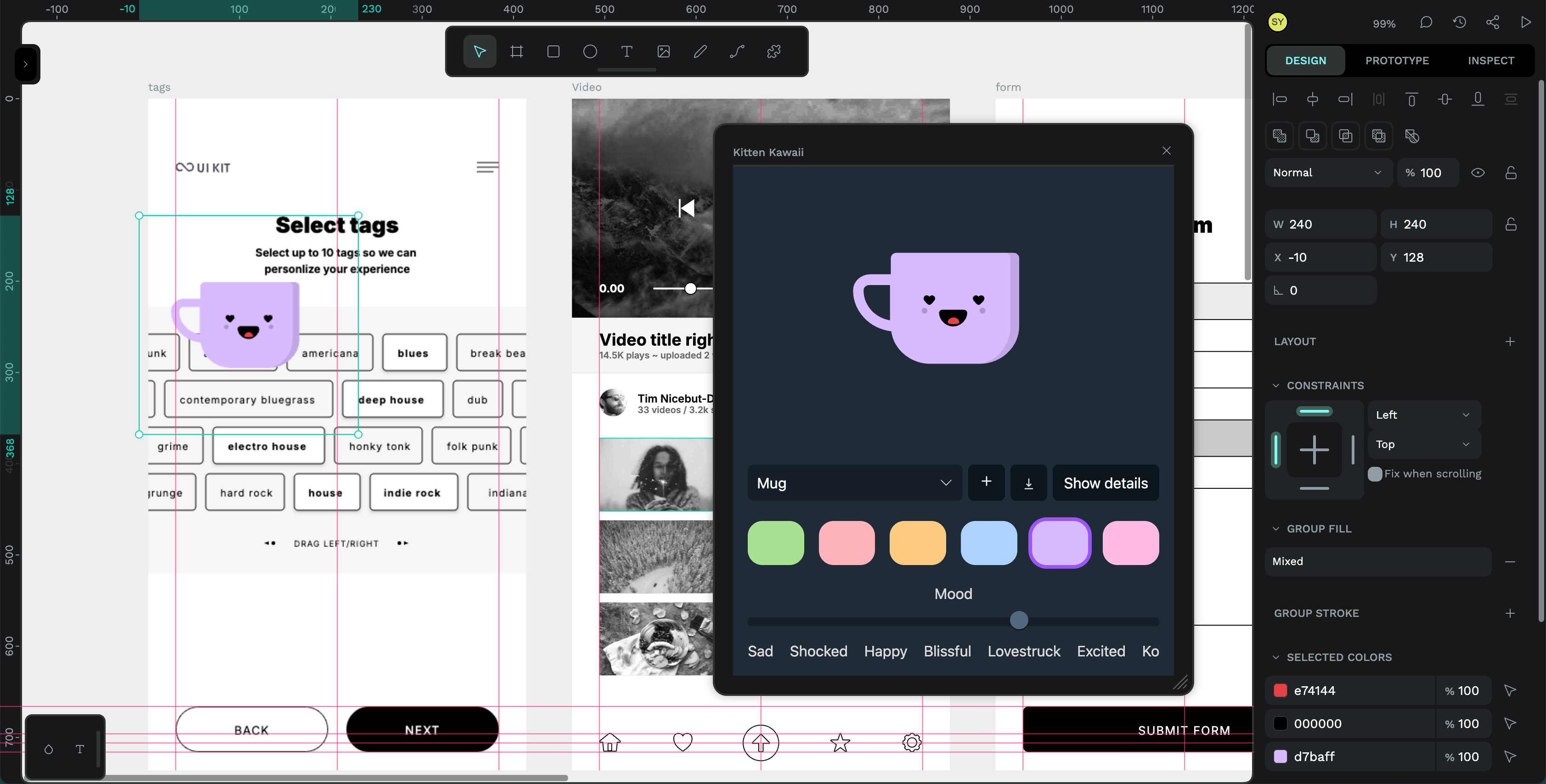Enable Fix when scrolling checkbox
The width and height of the screenshot is (1546, 784).
pyautogui.click(x=1375, y=474)
